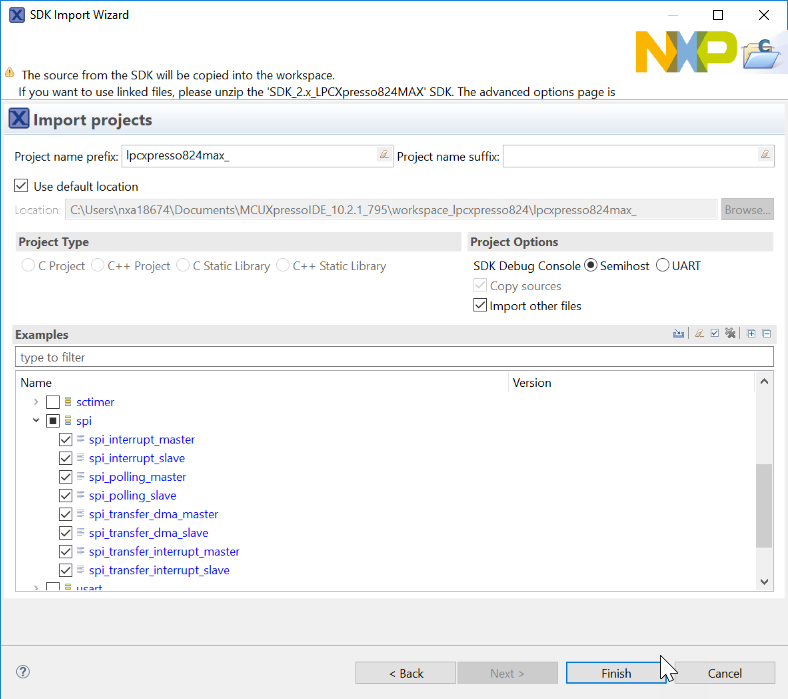
Task: Click the icon beside spi_interrupt_master
Action: tap(80, 439)
